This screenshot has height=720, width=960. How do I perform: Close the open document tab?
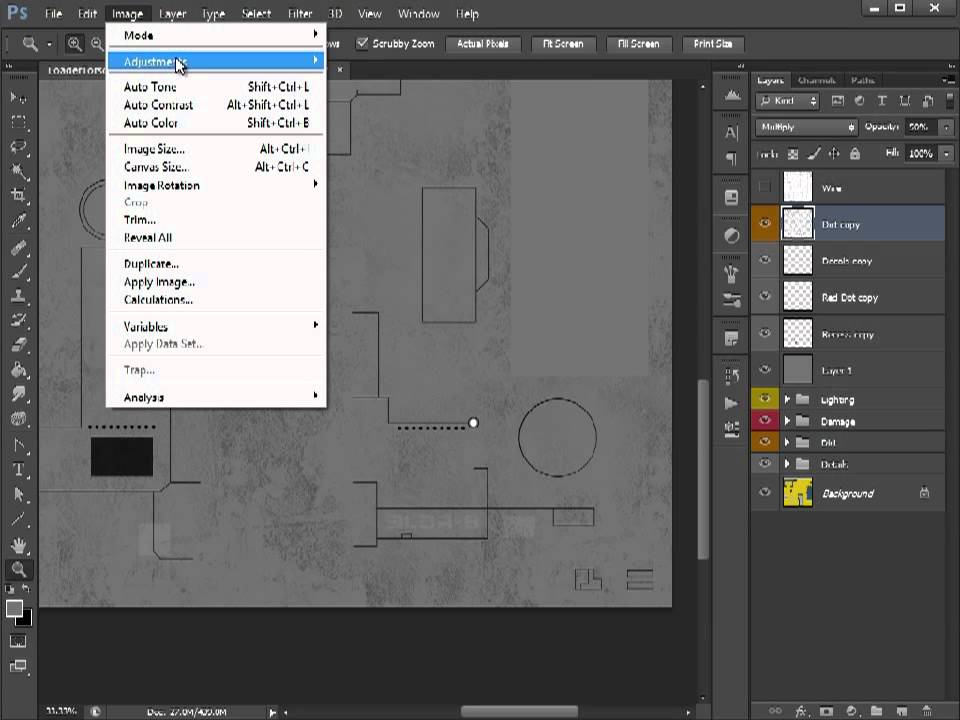(x=340, y=70)
